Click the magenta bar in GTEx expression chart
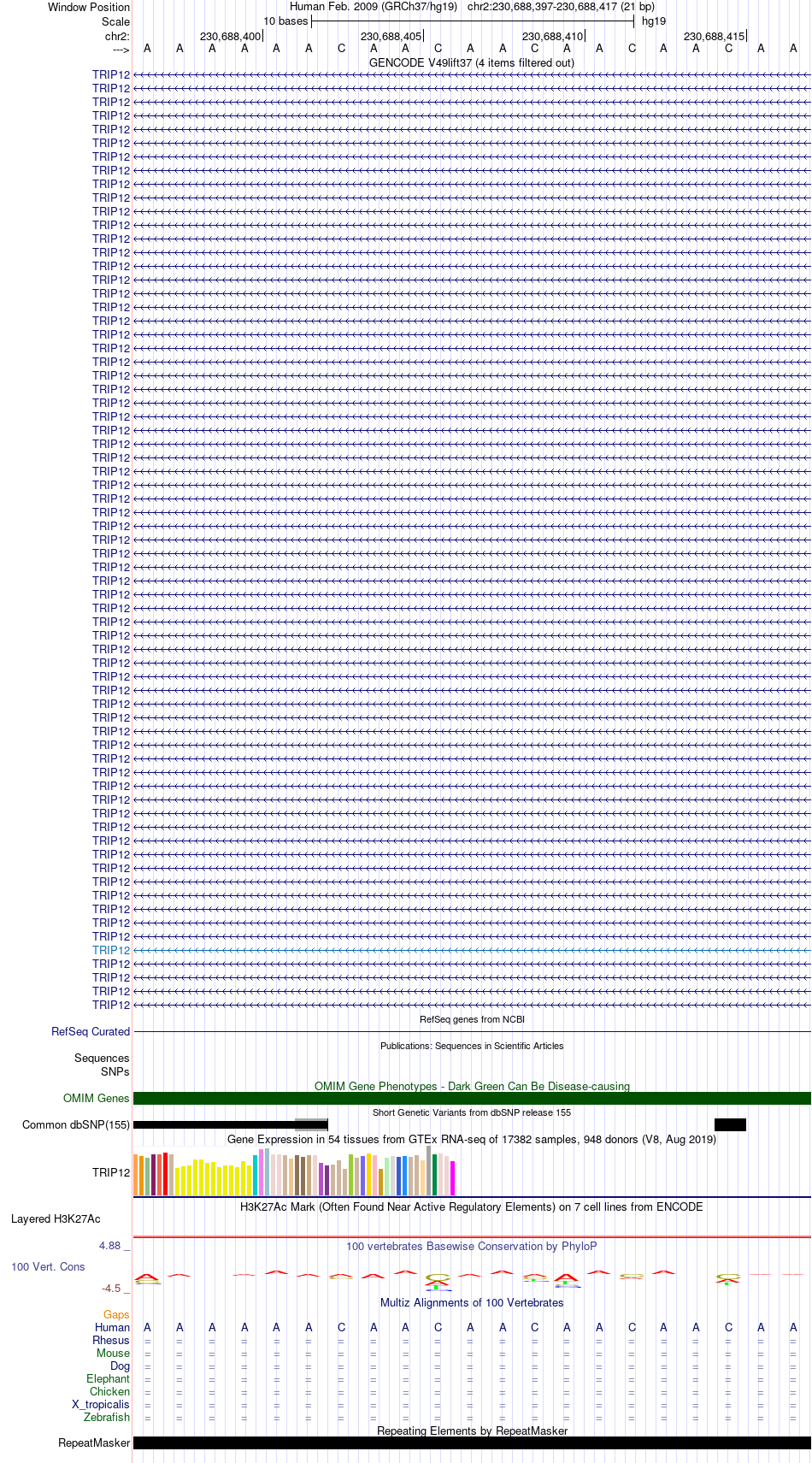 coord(452,1177)
